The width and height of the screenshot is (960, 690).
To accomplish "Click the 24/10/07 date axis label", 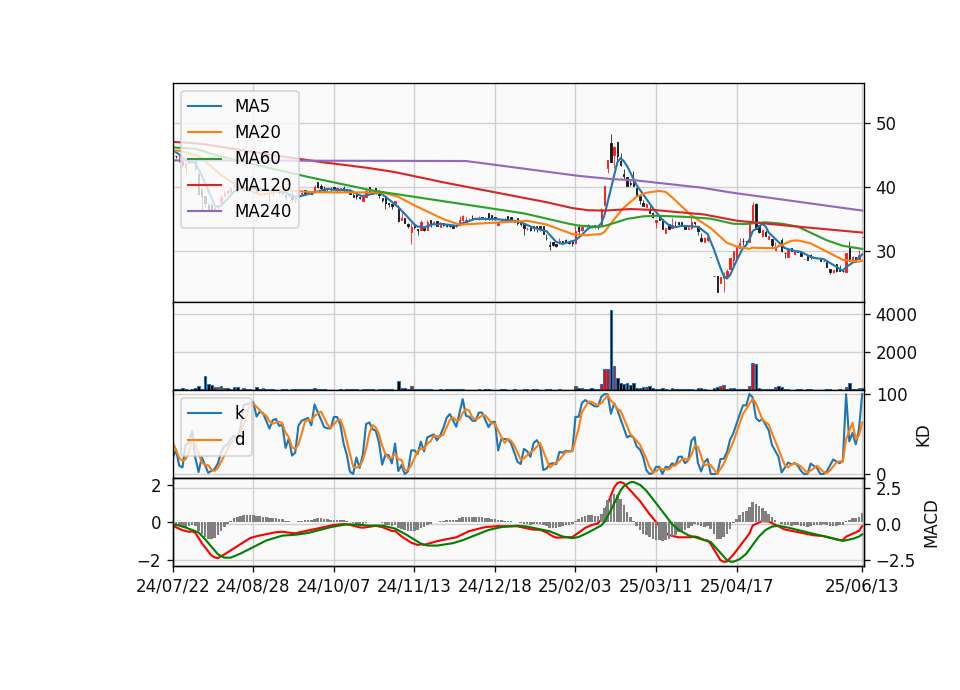I will tap(334, 587).
